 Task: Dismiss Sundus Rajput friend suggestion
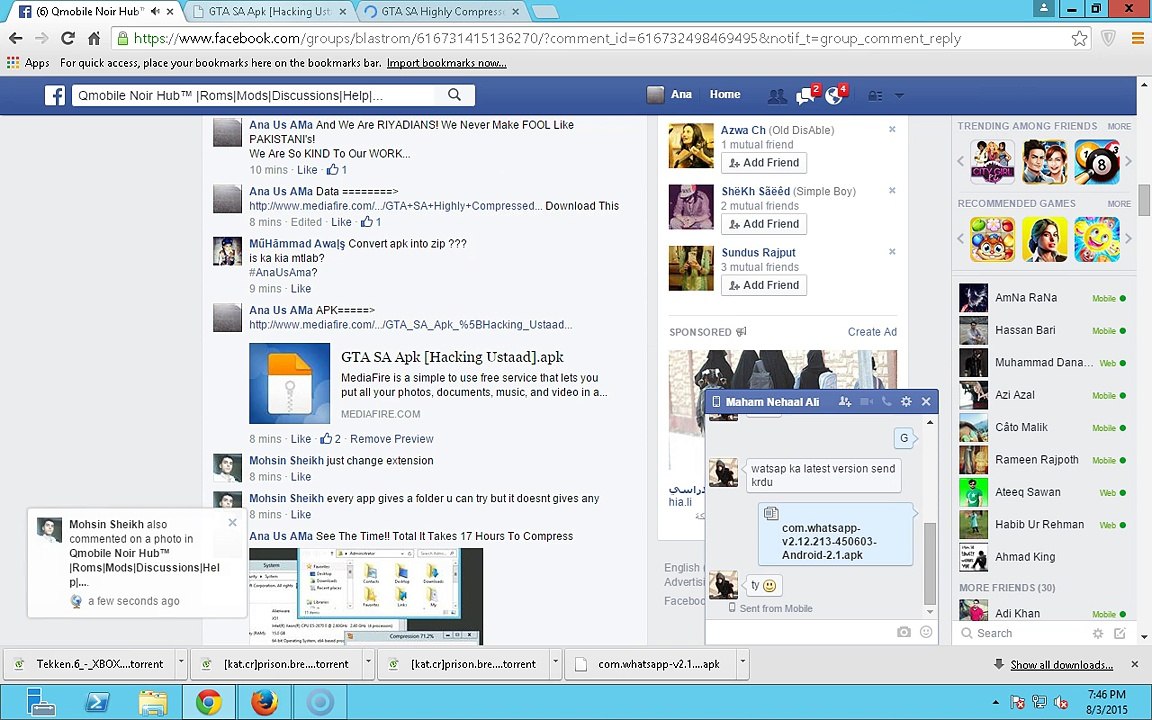point(892,251)
